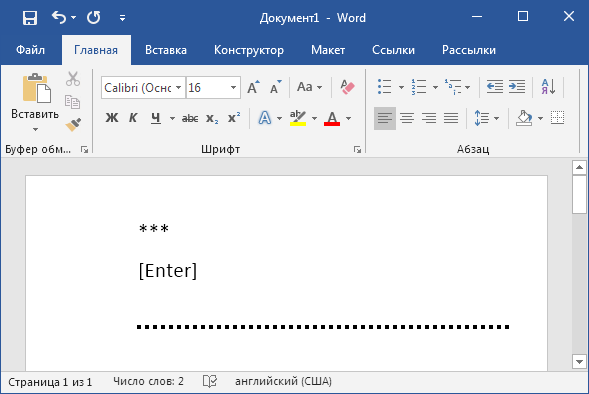Screen dimensions: 589x394
Task: Customize Quick Access Toolbar dropdown
Action: [x=122, y=18]
